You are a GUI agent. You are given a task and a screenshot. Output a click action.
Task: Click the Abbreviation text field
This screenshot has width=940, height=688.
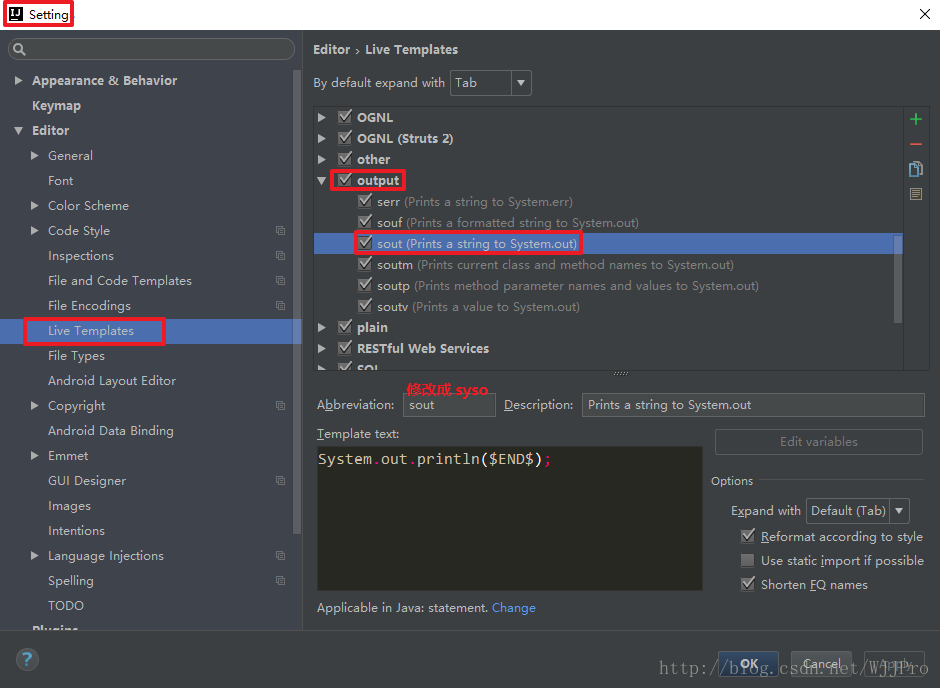(449, 405)
